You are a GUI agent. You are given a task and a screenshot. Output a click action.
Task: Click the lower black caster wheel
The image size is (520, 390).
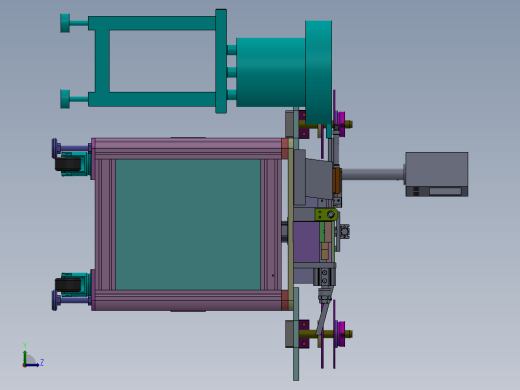coord(68,285)
